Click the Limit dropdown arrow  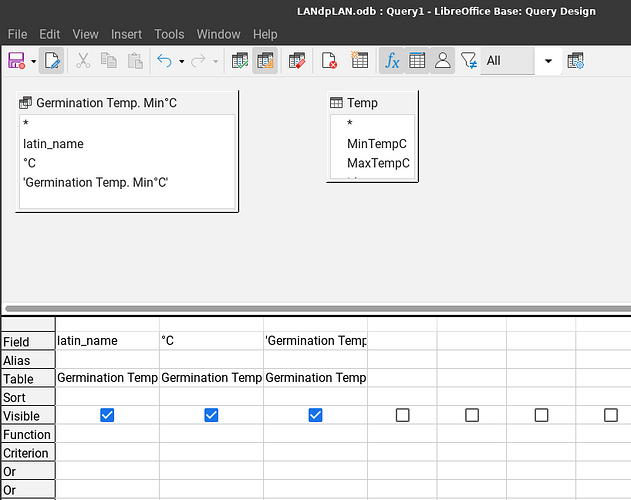click(548, 61)
